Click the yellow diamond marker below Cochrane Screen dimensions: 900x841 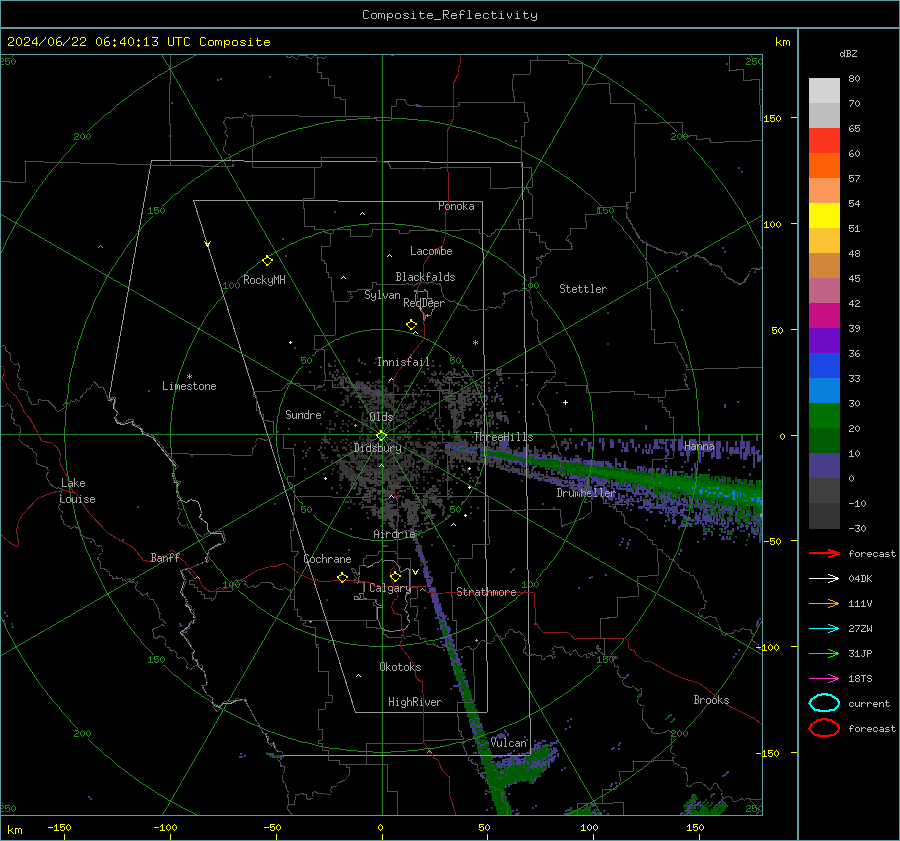click(343, 577)
